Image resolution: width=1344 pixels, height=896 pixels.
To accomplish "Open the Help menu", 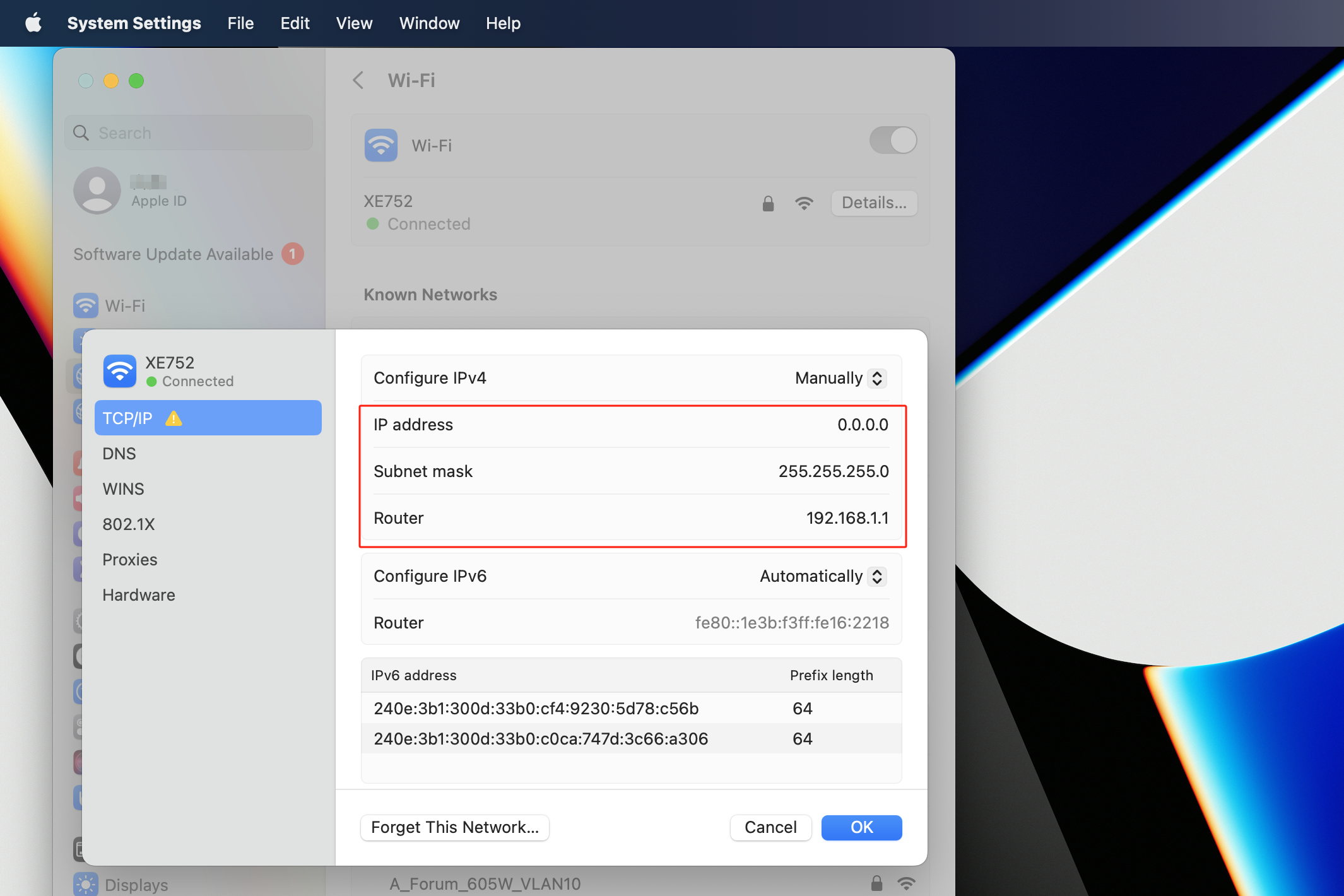I will point(503,23).
